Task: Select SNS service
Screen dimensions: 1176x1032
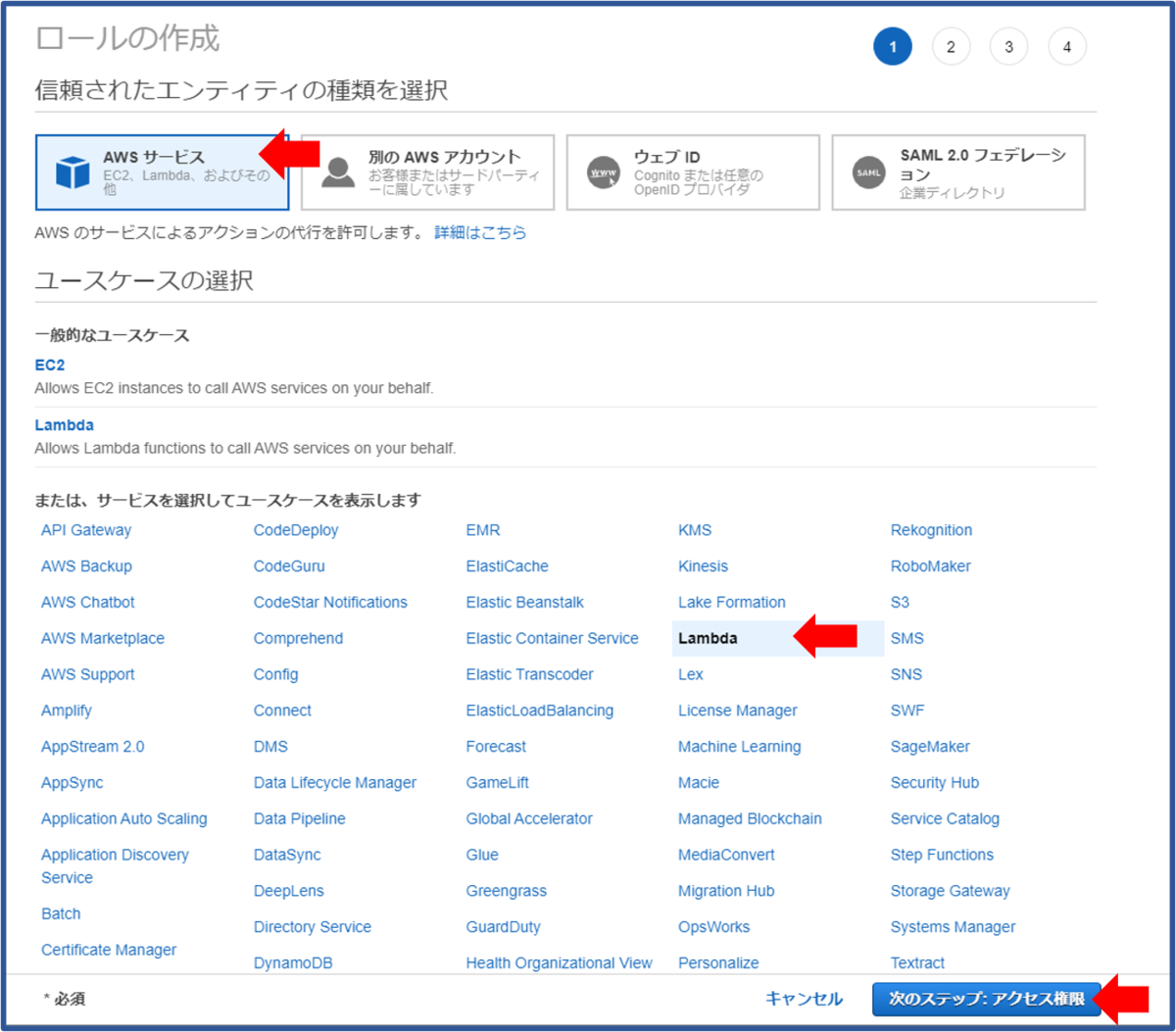Action: click(906, 674)
